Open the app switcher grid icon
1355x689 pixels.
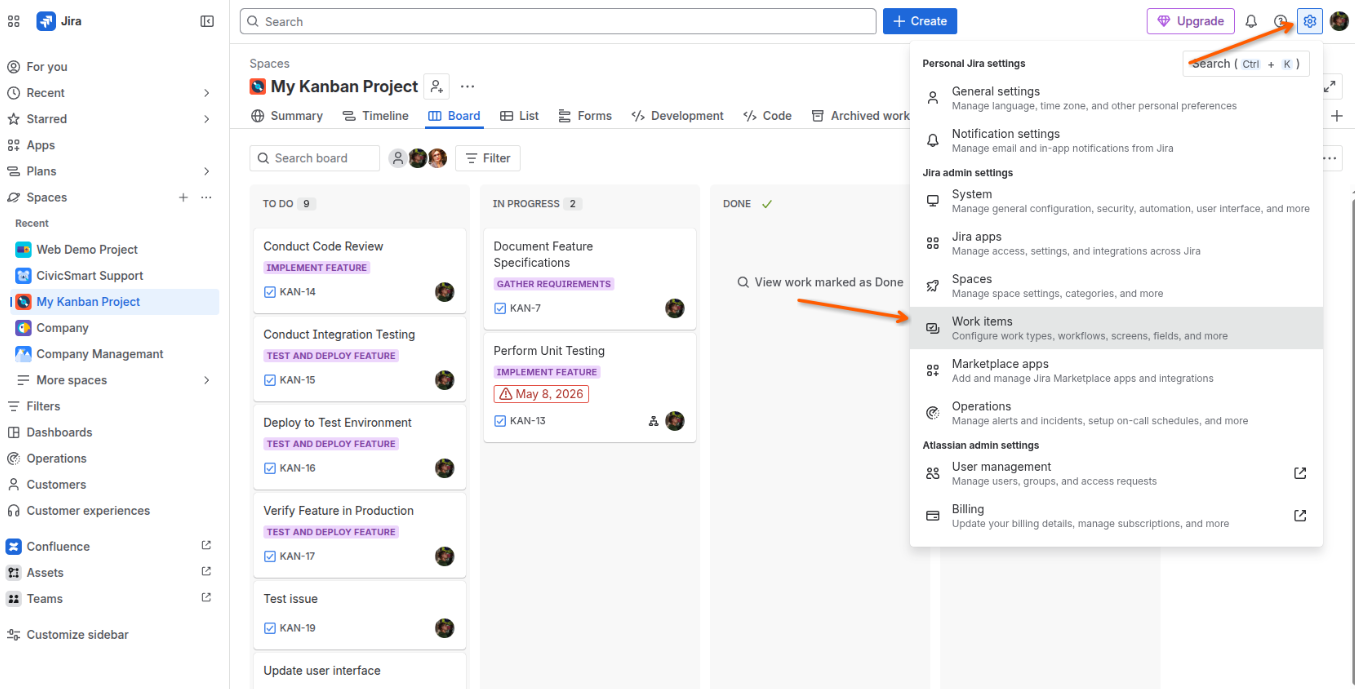(x=14, y=21)
